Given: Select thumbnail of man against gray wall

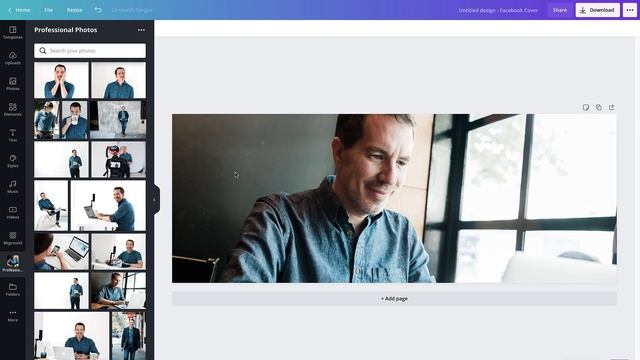Looking at the screenshot, I should [118, 120].
